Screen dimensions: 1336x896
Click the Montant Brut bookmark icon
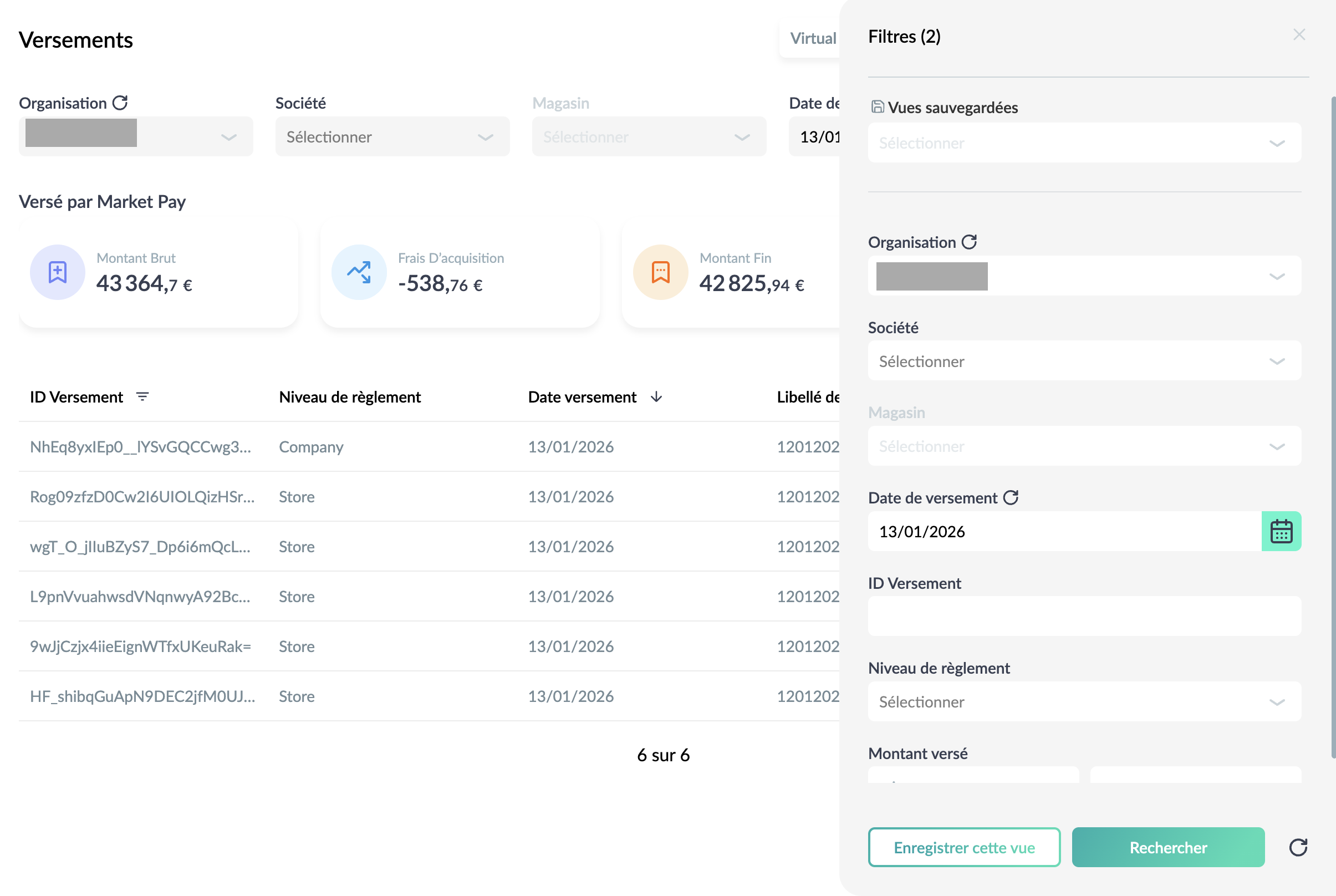[x=58, y=273]
